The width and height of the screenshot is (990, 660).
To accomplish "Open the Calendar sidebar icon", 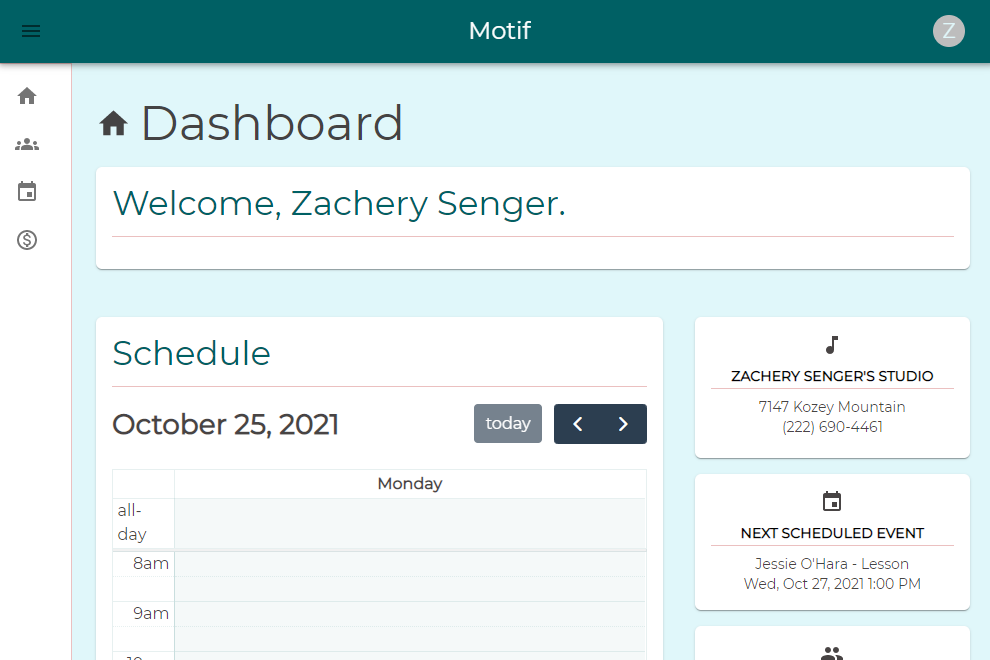I will pos(27,192).
